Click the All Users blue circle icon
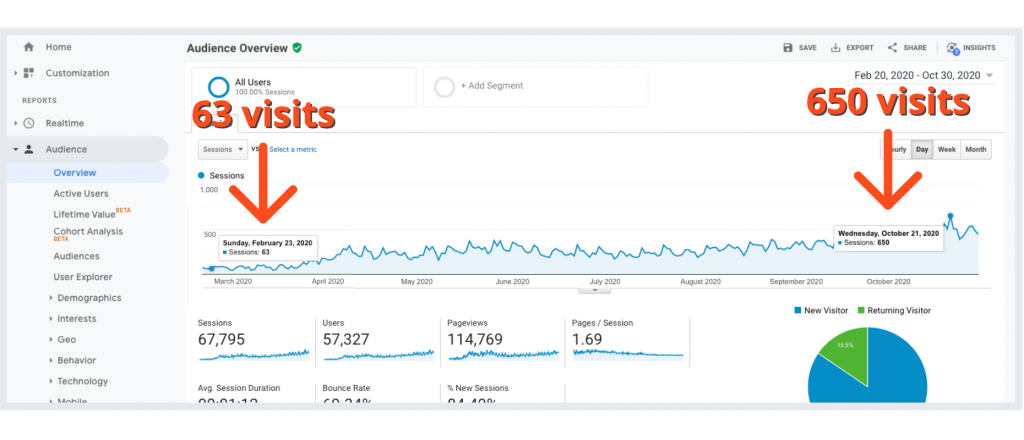The height and width of the screenshot is (440, 1024). pyautogui.click(x=219, y=87)
